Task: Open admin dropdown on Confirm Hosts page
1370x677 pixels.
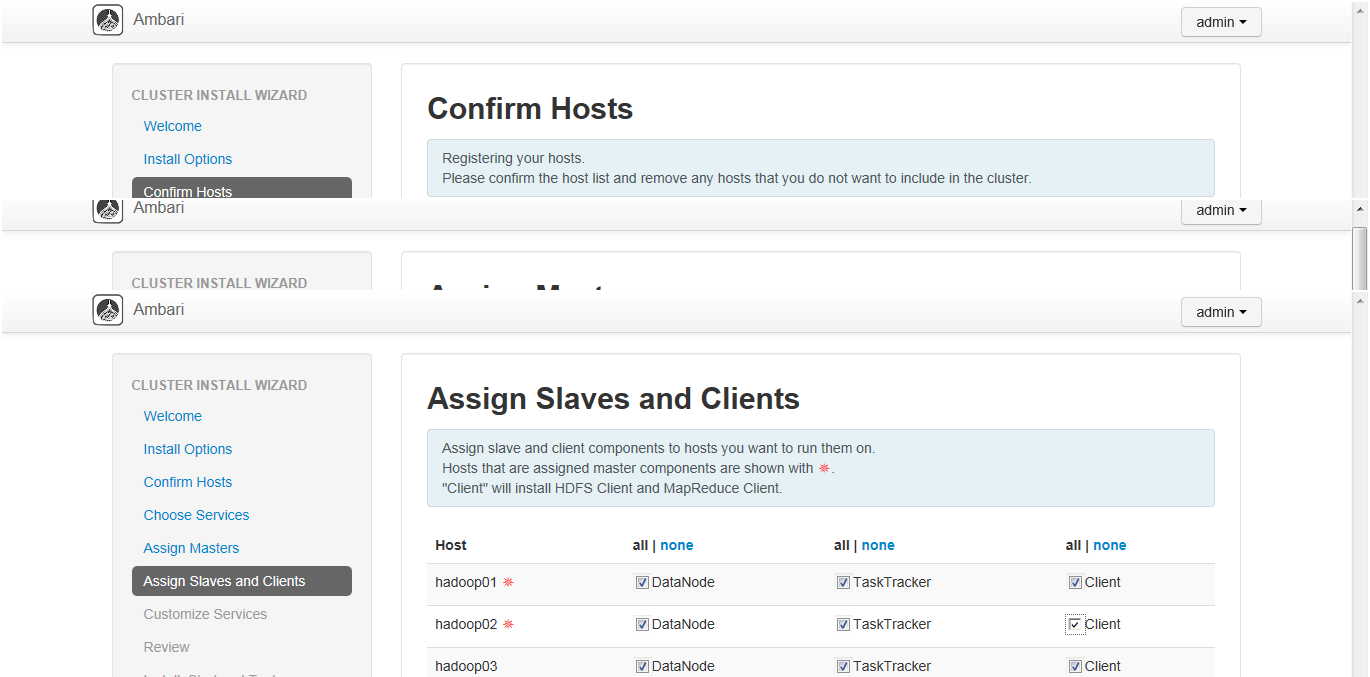Action: tap(1221, 22)
